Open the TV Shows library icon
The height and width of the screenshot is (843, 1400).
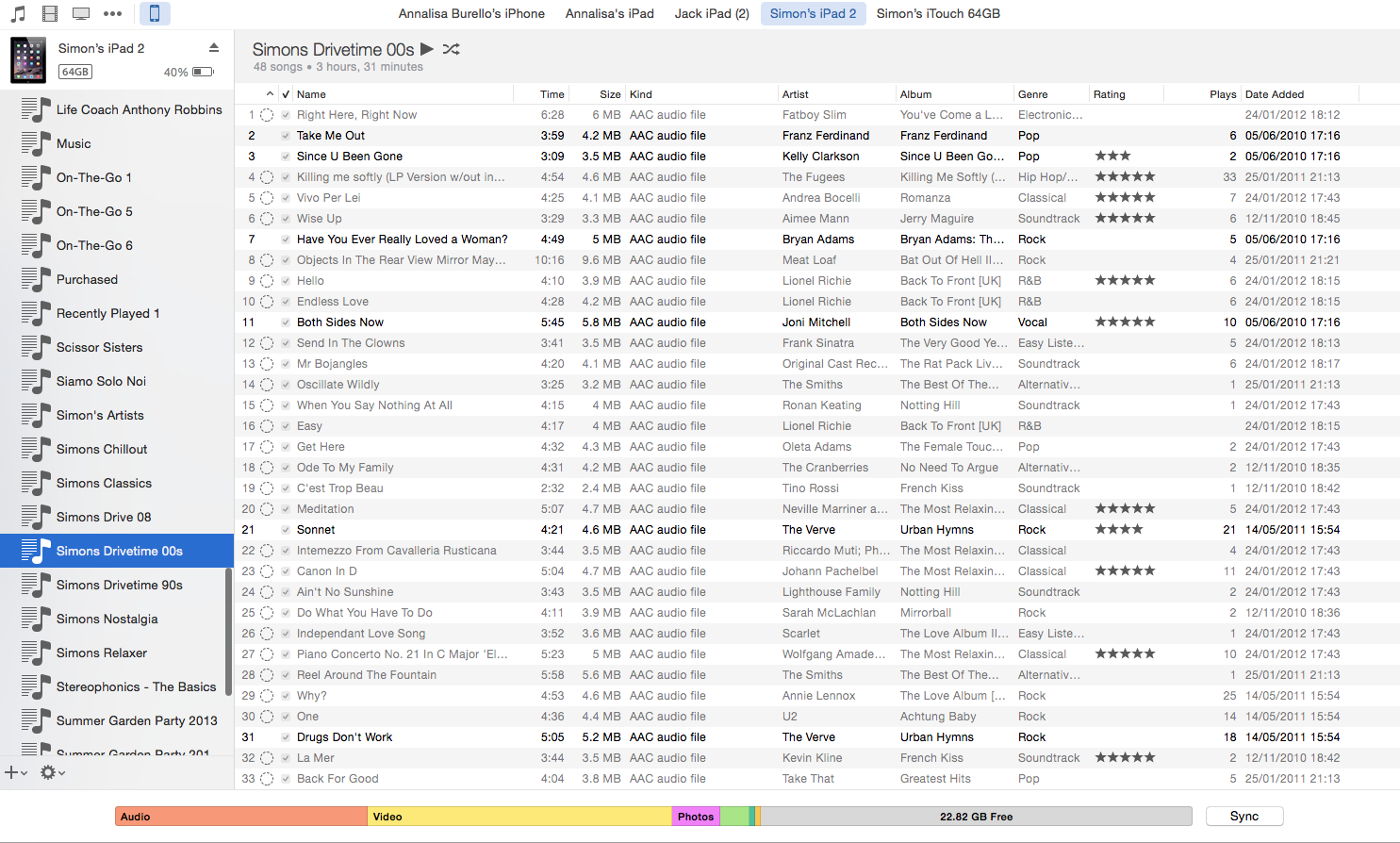tap(81, 14)
